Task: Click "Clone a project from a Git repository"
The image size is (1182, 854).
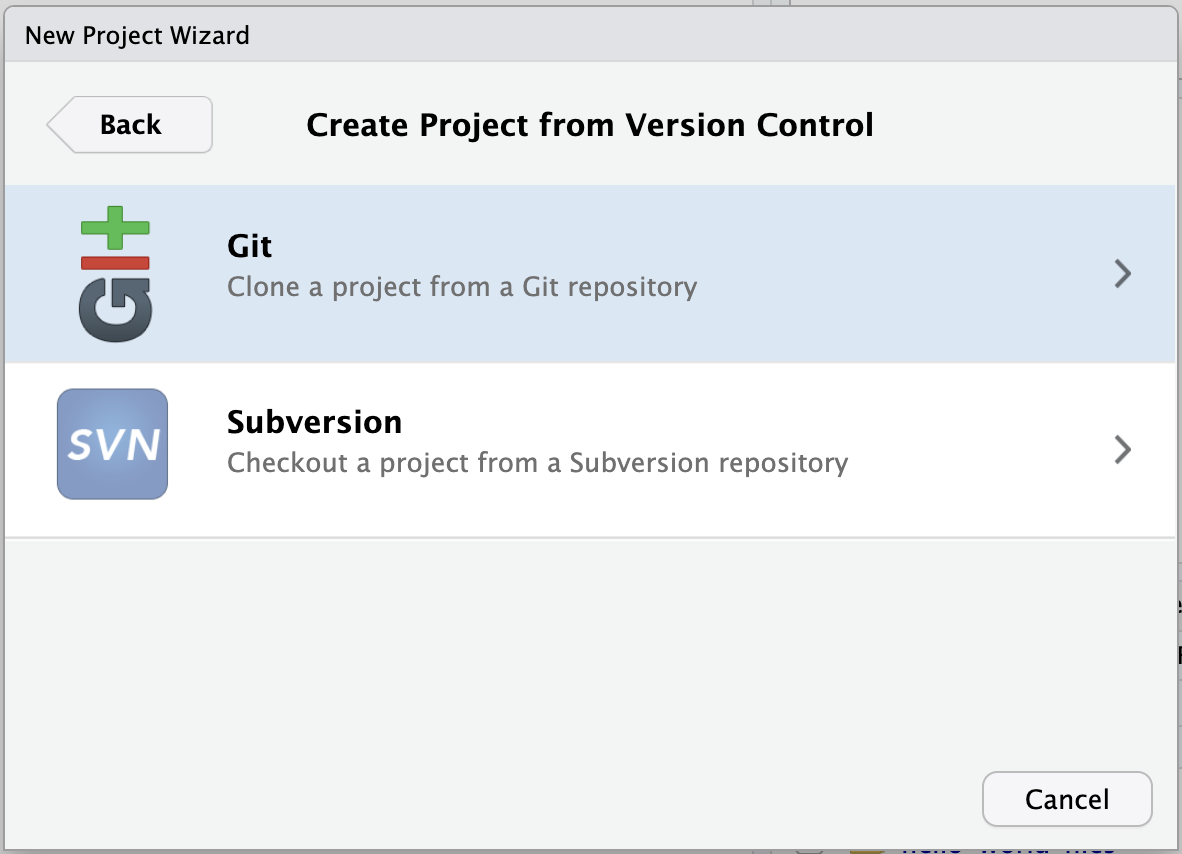Action: click(x=462, y=287)
